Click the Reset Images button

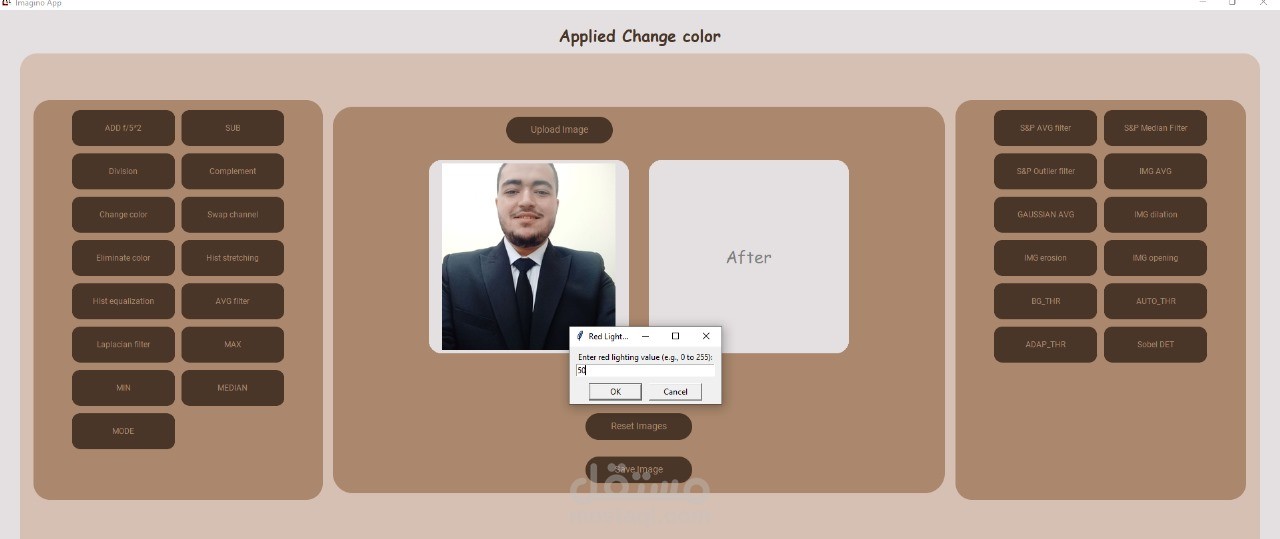point(639,426)
